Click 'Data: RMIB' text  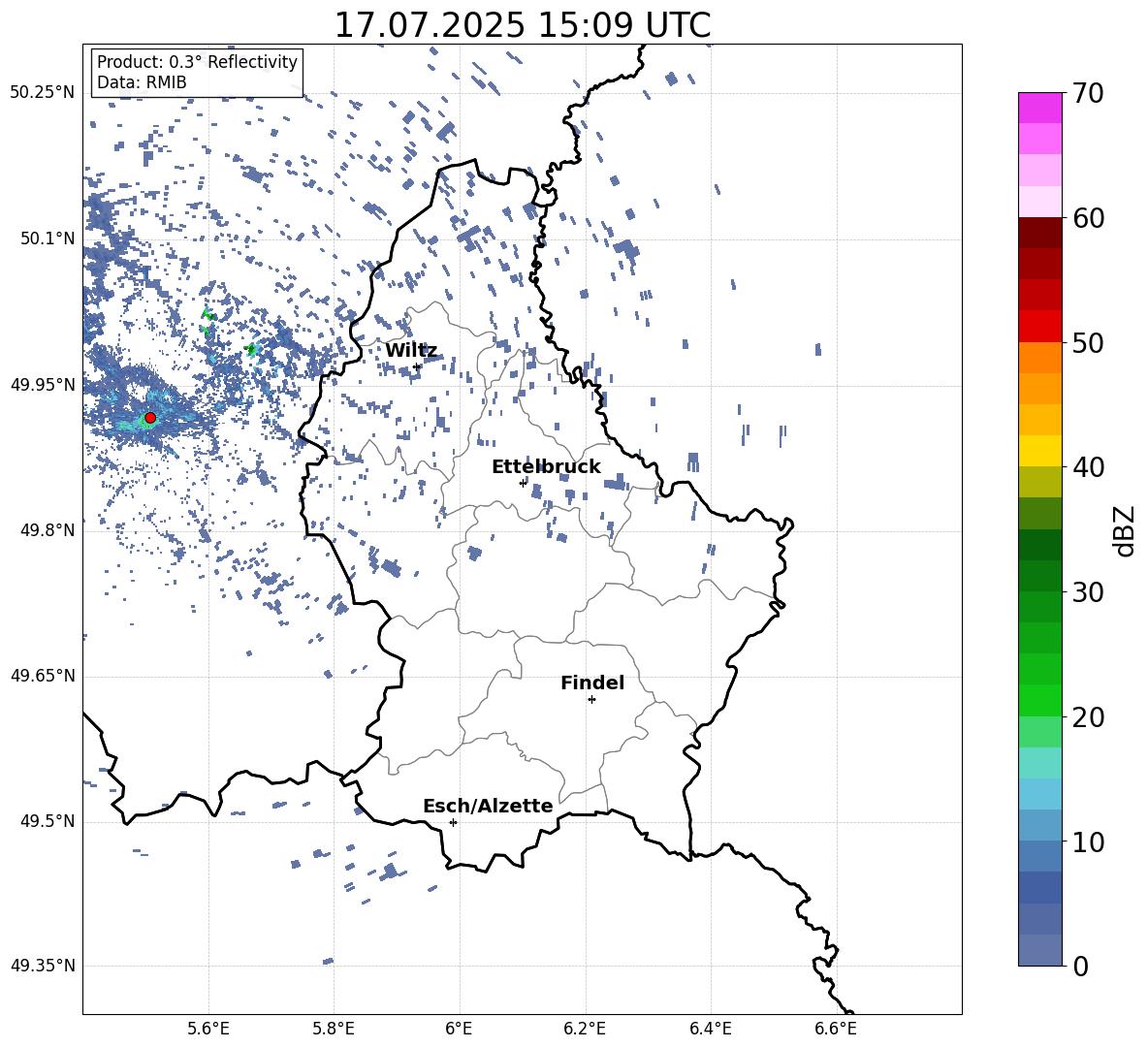click(x=142, y=82)
